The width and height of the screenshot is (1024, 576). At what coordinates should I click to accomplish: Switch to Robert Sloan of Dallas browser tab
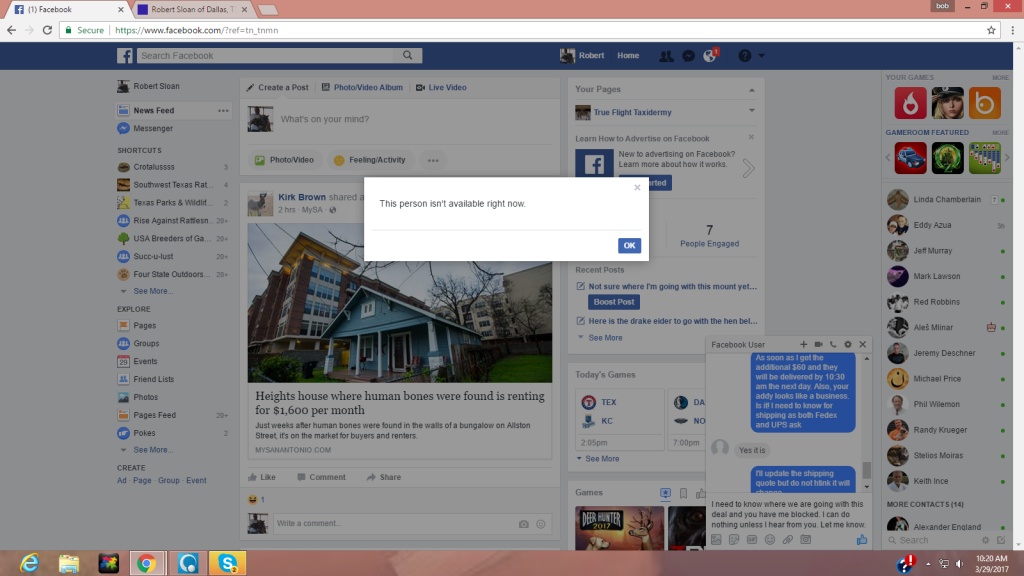192,10
